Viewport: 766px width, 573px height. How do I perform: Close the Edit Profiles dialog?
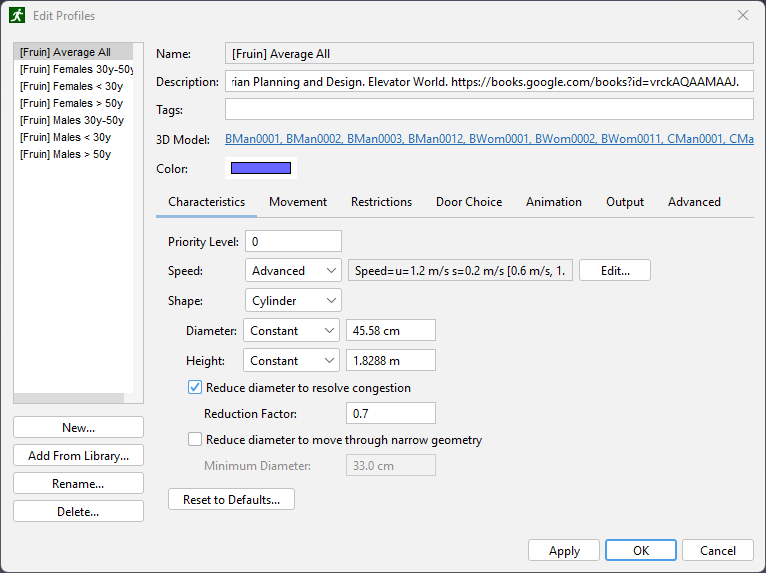pyautogui.click(x=743, y=16)
